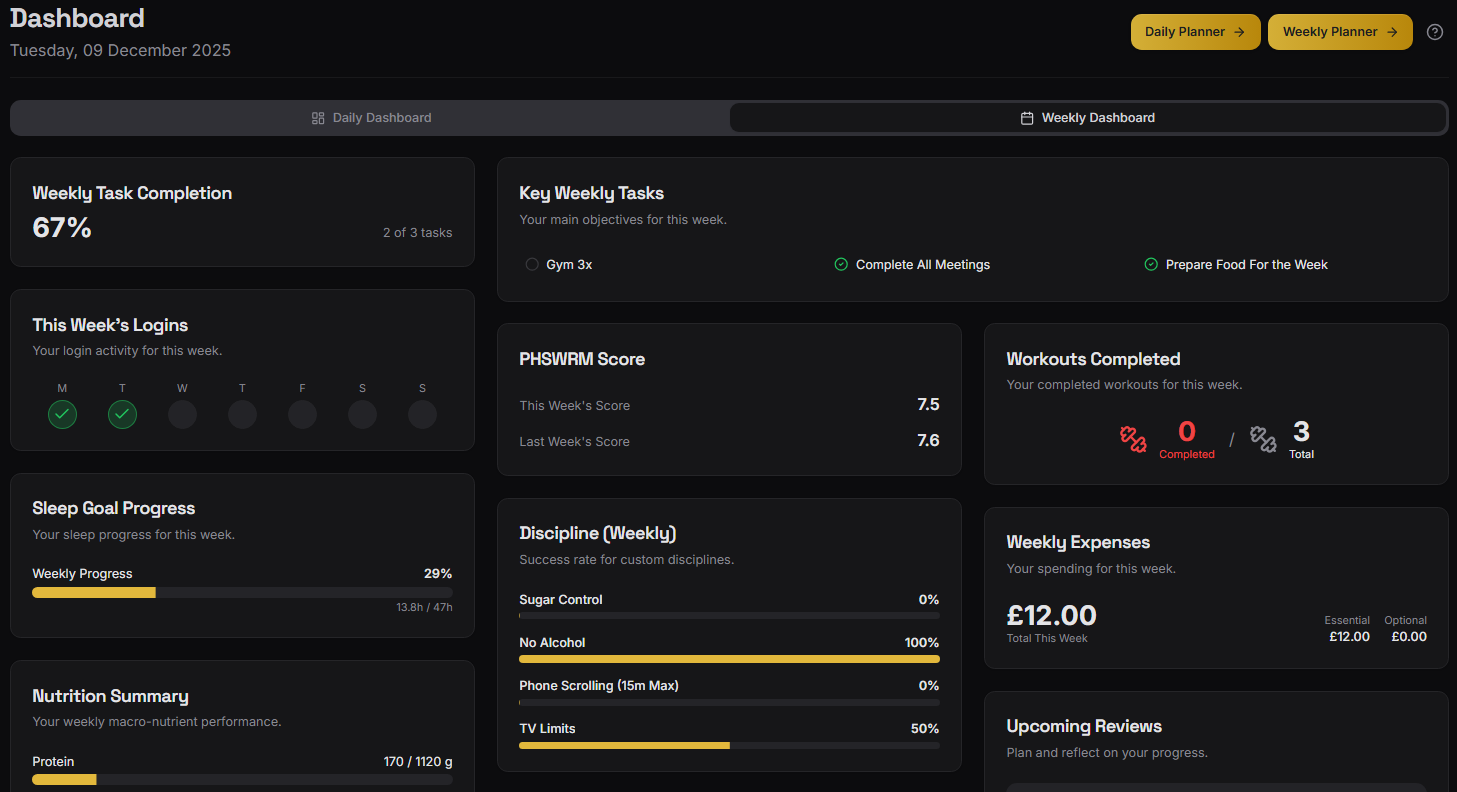The image size is (1457, 792).
Task: Select the Daily Dashboard grid icon
Action: tap(317, 117)
